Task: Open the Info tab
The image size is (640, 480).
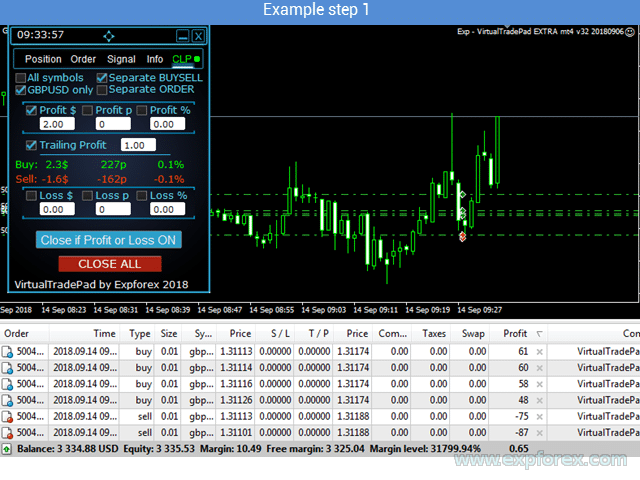Action: [155, 59]
